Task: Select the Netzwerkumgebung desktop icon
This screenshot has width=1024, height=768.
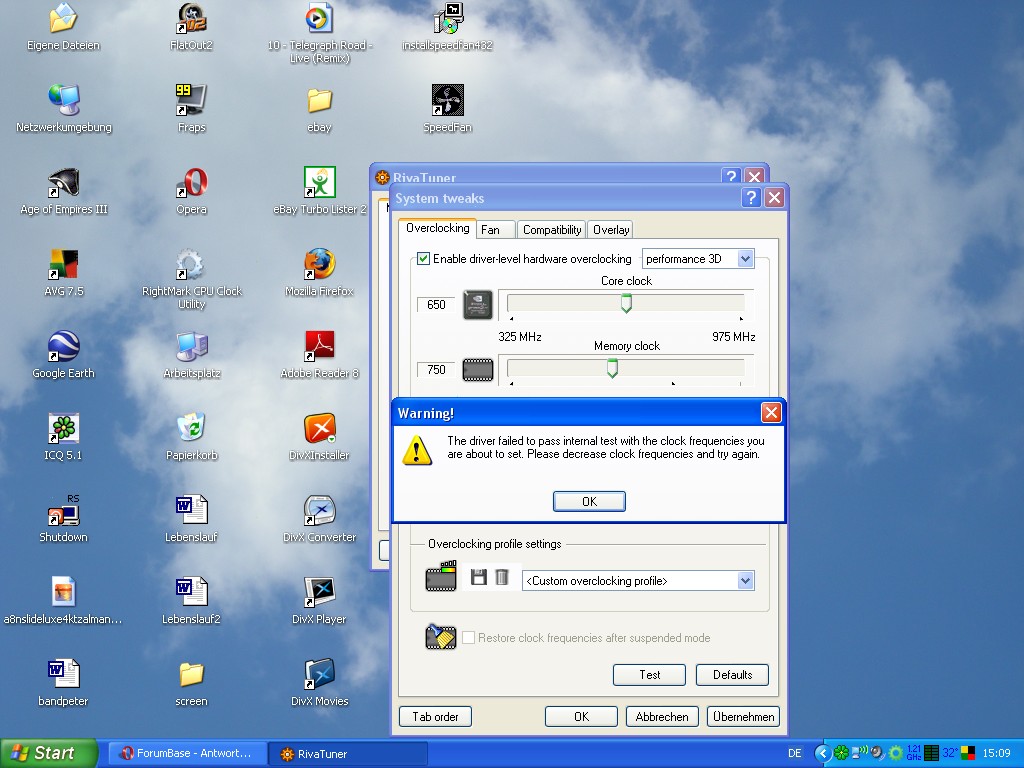Action: click(63, 108)
